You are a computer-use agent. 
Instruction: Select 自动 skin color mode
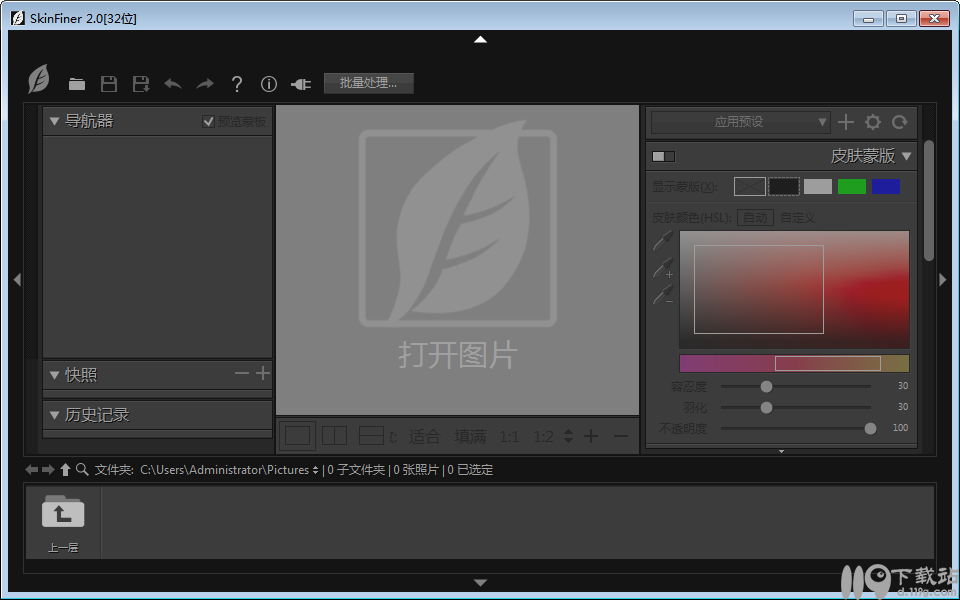coord(756,217)
